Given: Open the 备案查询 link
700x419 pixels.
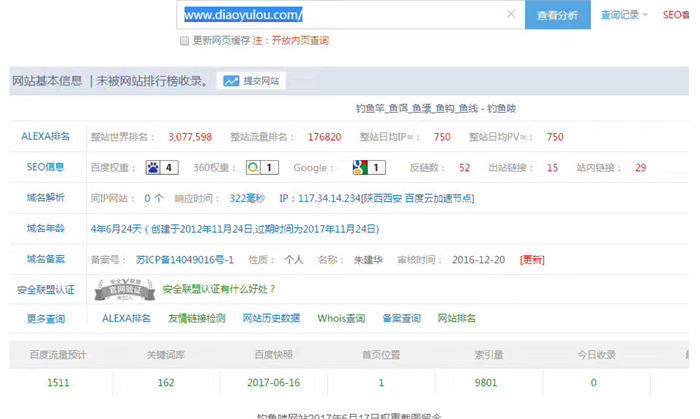Looking at the screenshot, I should 401,319.
